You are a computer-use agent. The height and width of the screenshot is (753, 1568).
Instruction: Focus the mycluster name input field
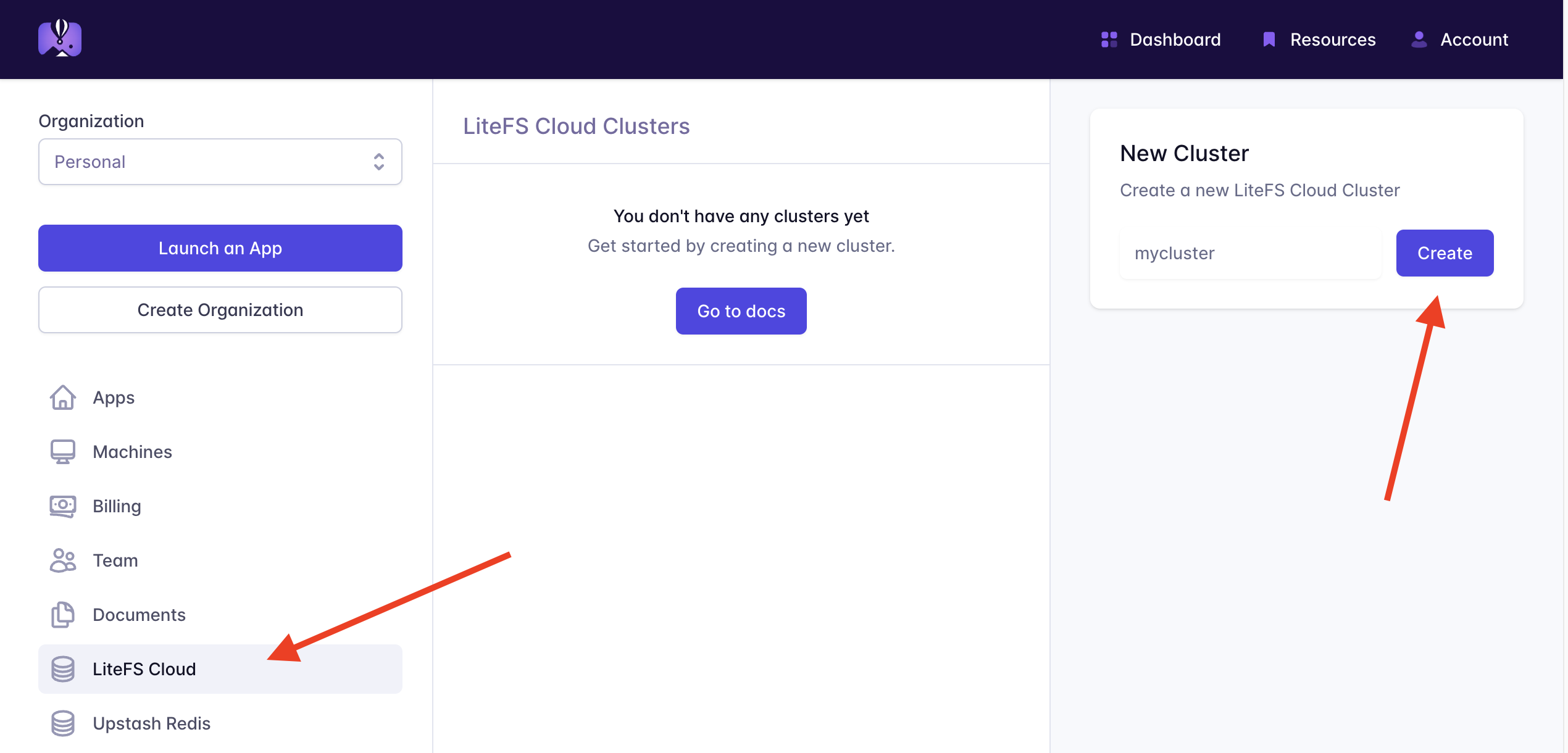(x=1249, y=253)
